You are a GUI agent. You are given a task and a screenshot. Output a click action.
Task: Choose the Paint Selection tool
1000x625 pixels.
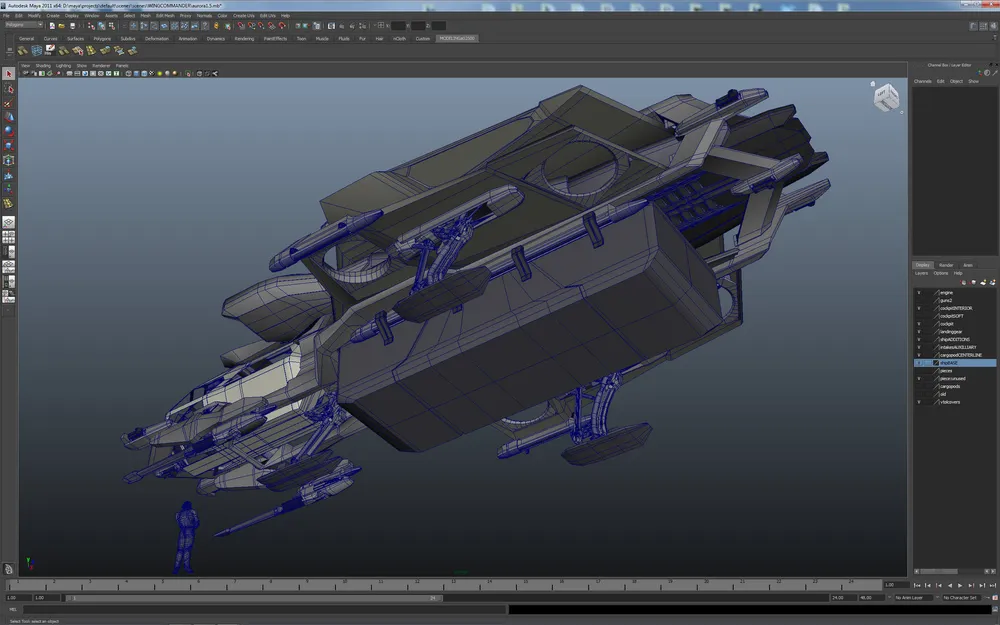[x=9, y=103]
